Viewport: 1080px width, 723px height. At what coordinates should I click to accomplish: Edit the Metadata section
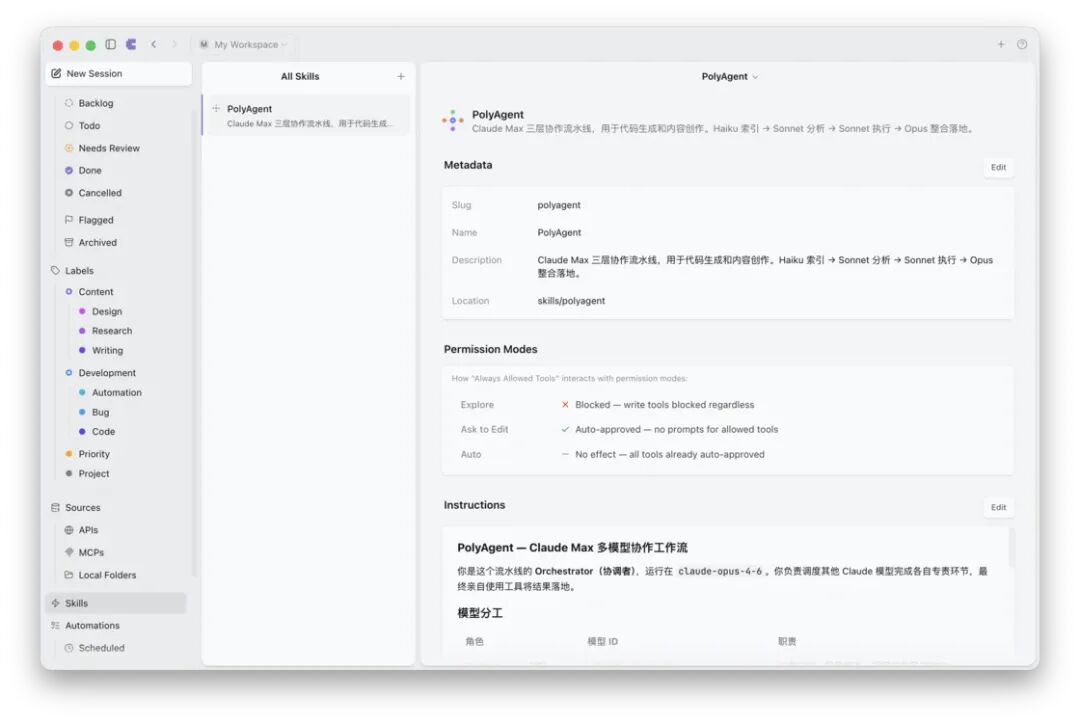click(998, 167)
